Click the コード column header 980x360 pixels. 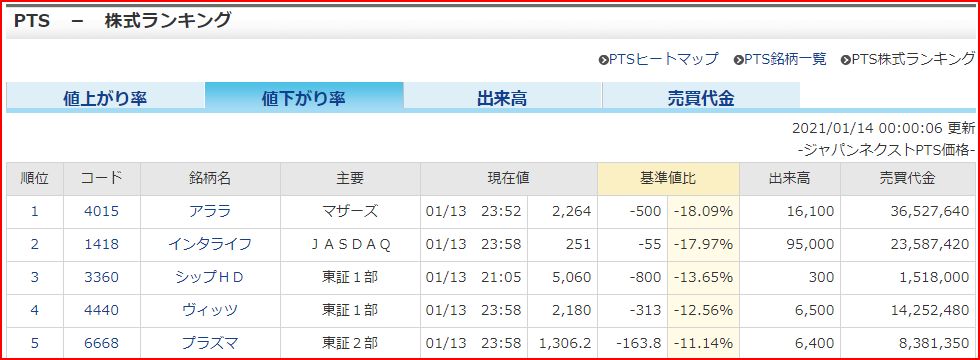pos(101,179)
